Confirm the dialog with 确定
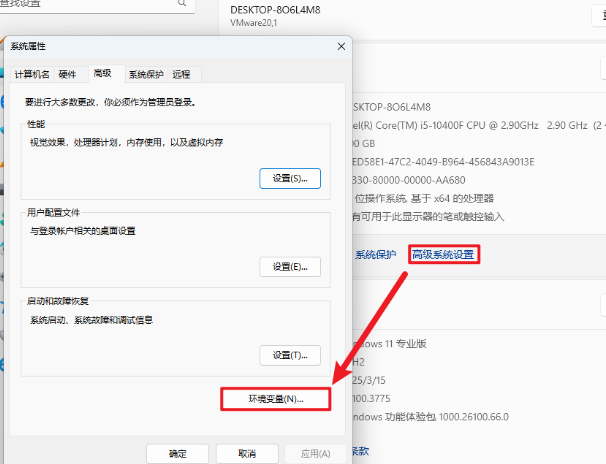606x464 pixels. [x=177, y=453]
